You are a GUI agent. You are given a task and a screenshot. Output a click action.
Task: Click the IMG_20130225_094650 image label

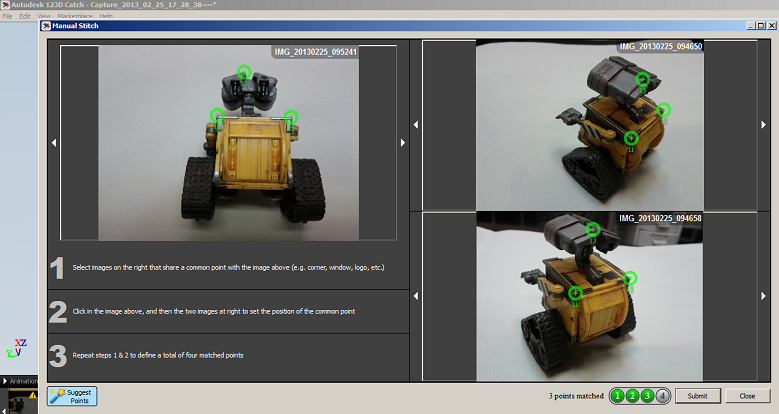(x=660, y=46)
